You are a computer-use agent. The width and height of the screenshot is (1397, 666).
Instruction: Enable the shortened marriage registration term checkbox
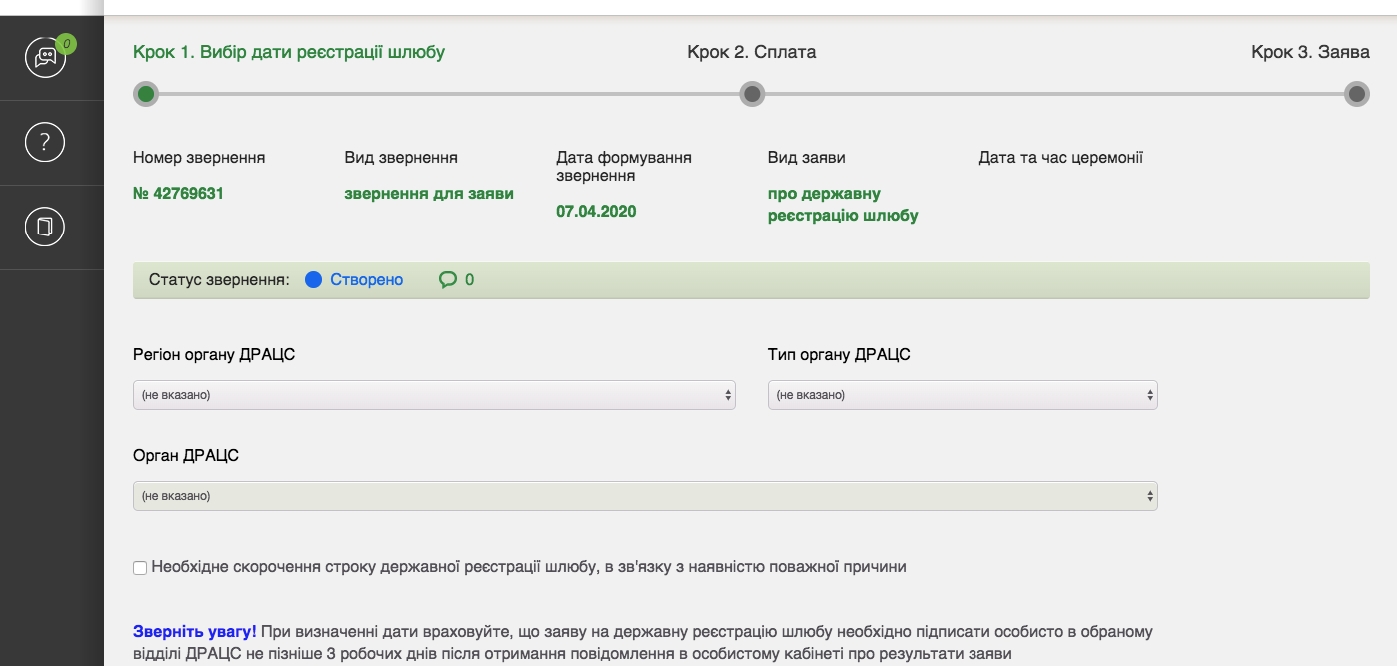140,568
